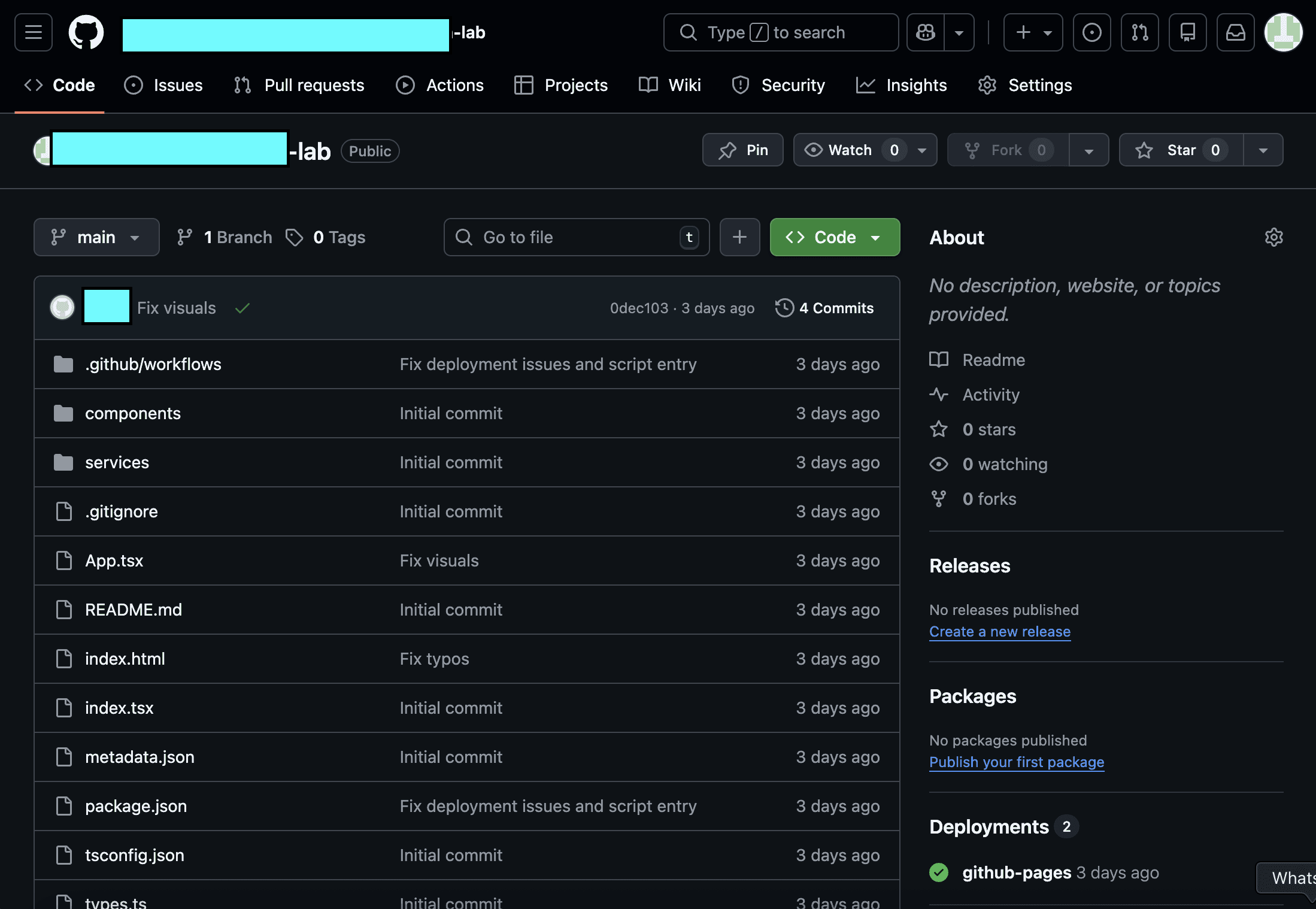Click the add file plus button
The width and height of the screenshot is (1316, 909).
pos(739,237)
